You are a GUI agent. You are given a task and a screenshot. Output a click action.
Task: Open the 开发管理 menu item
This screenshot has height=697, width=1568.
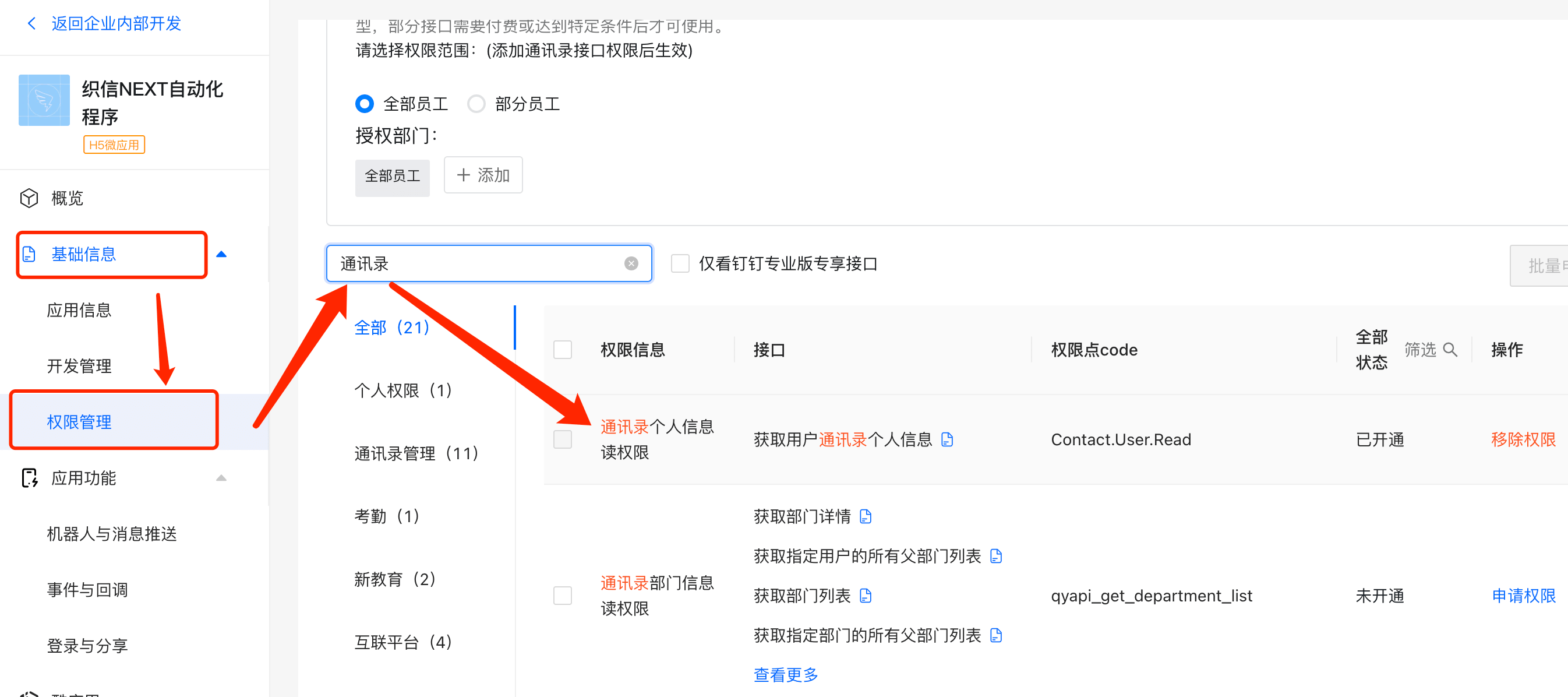[79, 366]
